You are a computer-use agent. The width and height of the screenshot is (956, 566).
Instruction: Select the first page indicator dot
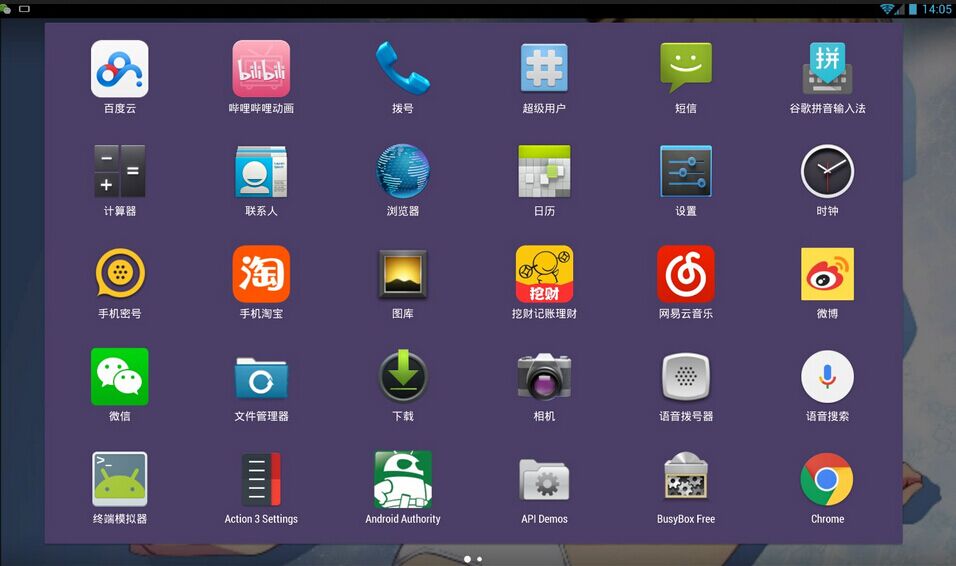pyautogui.click(x=467, y=559)
